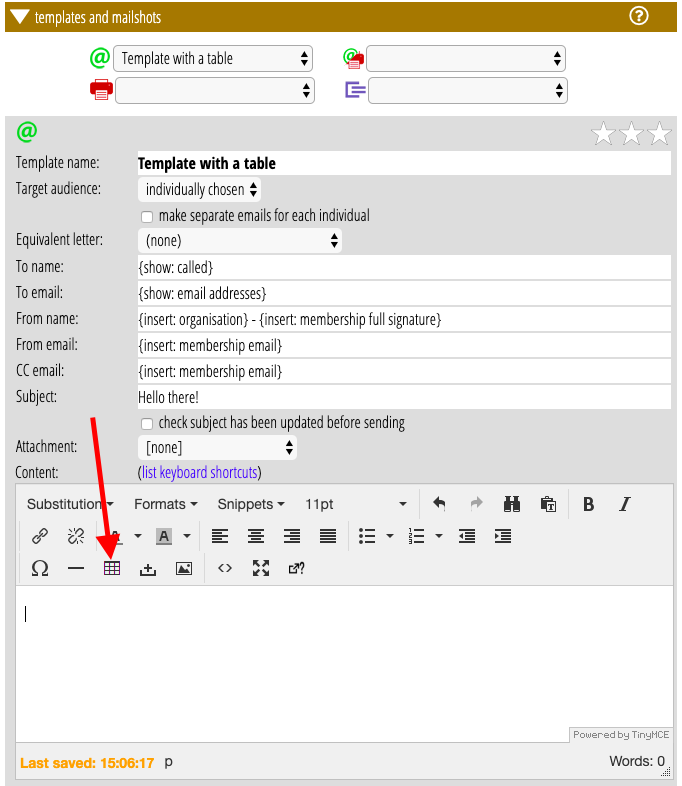The image size is (682, 786).
Task: Click the To name field
Action: [x=404, y=267]
